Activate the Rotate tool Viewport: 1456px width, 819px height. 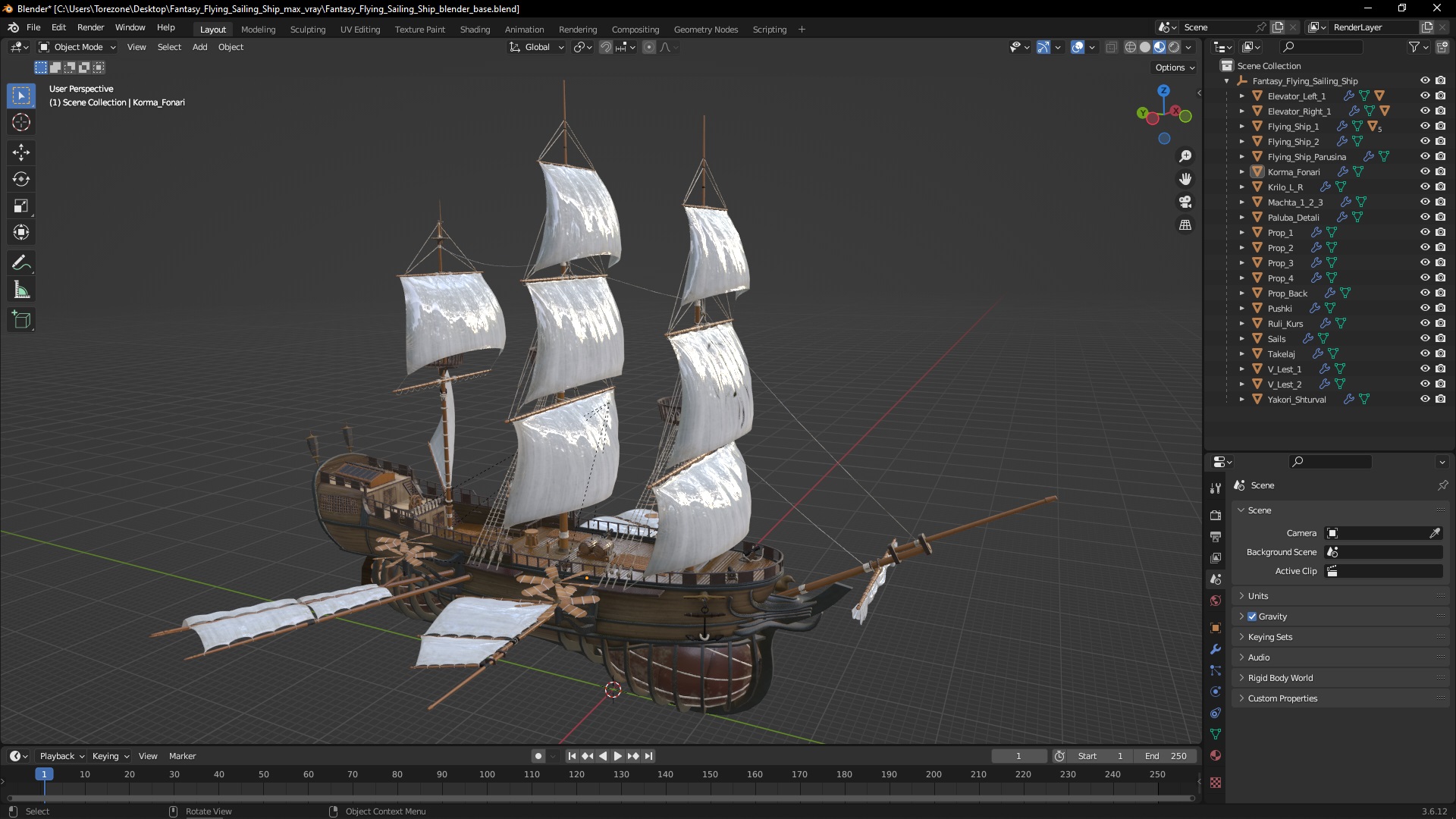(21, 179)
